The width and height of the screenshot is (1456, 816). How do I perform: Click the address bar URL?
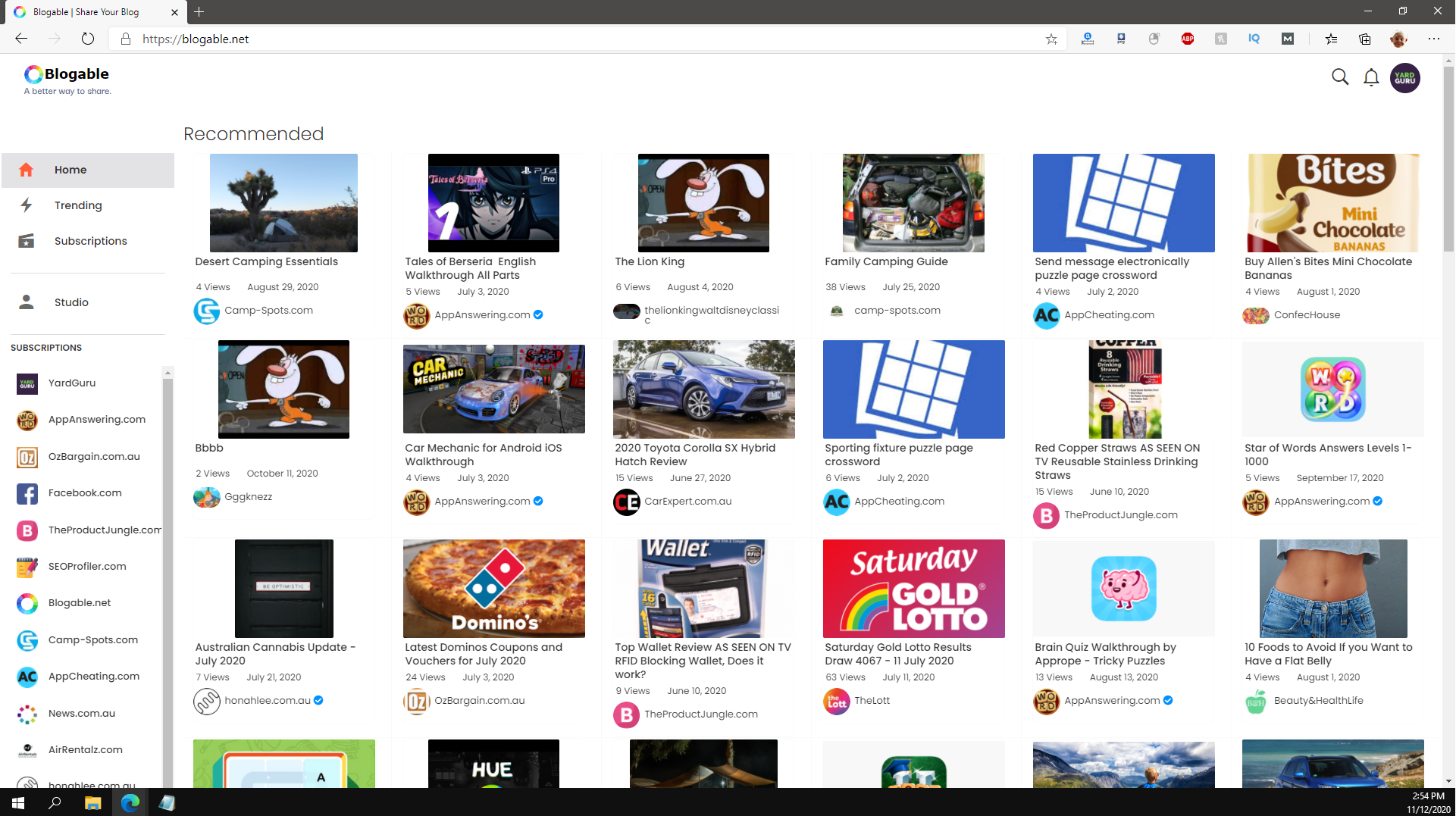tap(196, 39)
